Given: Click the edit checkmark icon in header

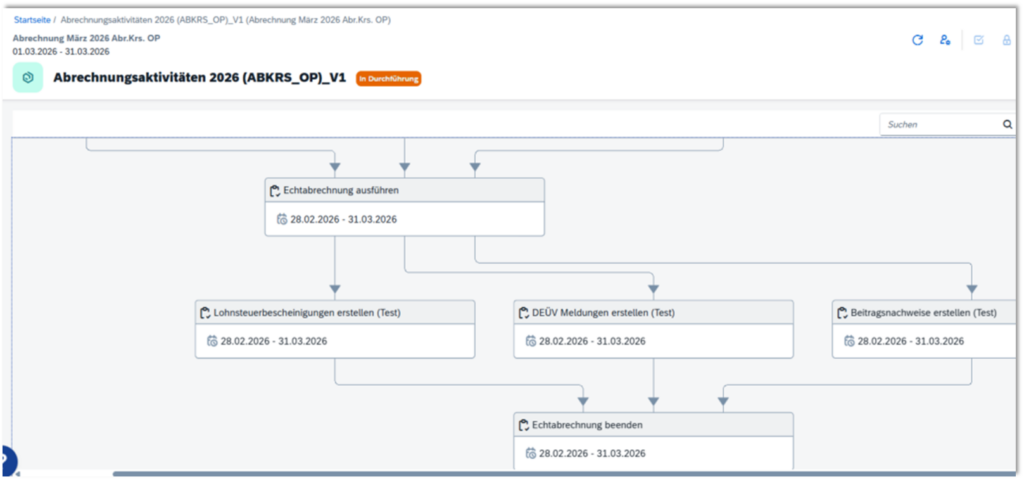Looking at the screenshot, I should (979, 40).
